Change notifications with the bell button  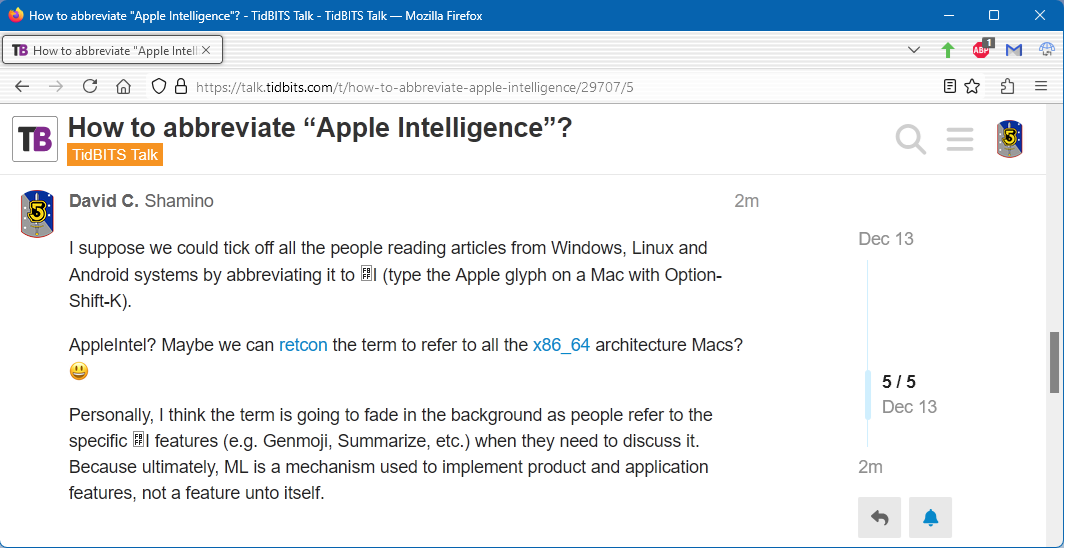tap(931, 517)
